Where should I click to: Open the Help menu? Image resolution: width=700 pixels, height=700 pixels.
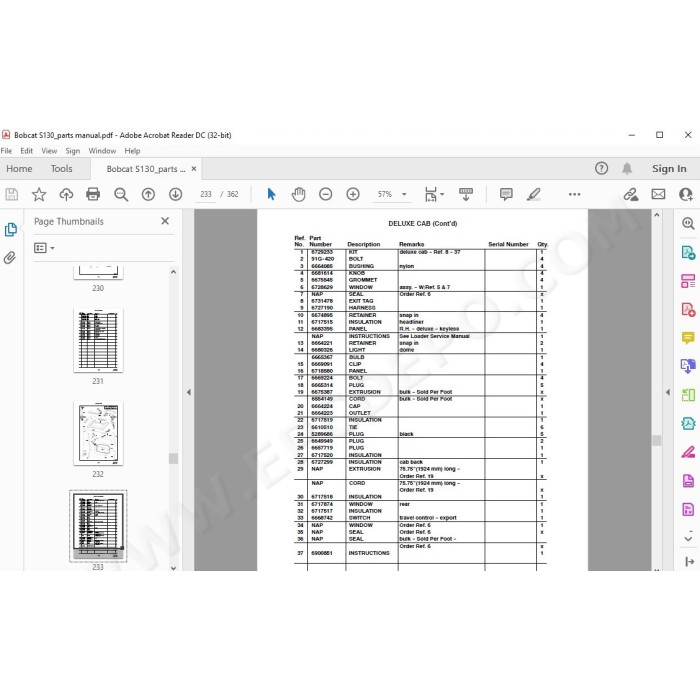pyautogui.click(x=132, y=151)
